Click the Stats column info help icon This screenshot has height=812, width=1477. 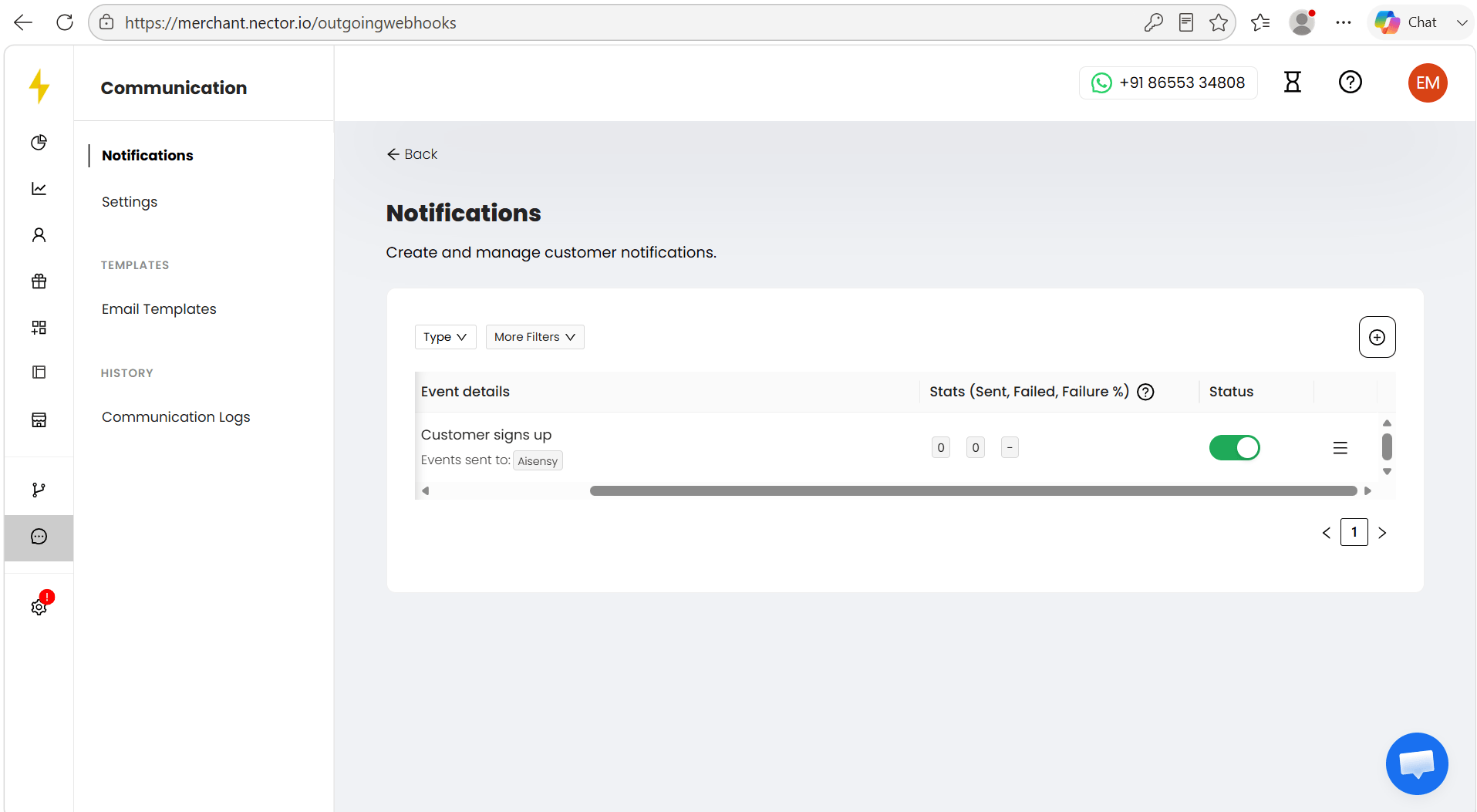point(1146,392)
